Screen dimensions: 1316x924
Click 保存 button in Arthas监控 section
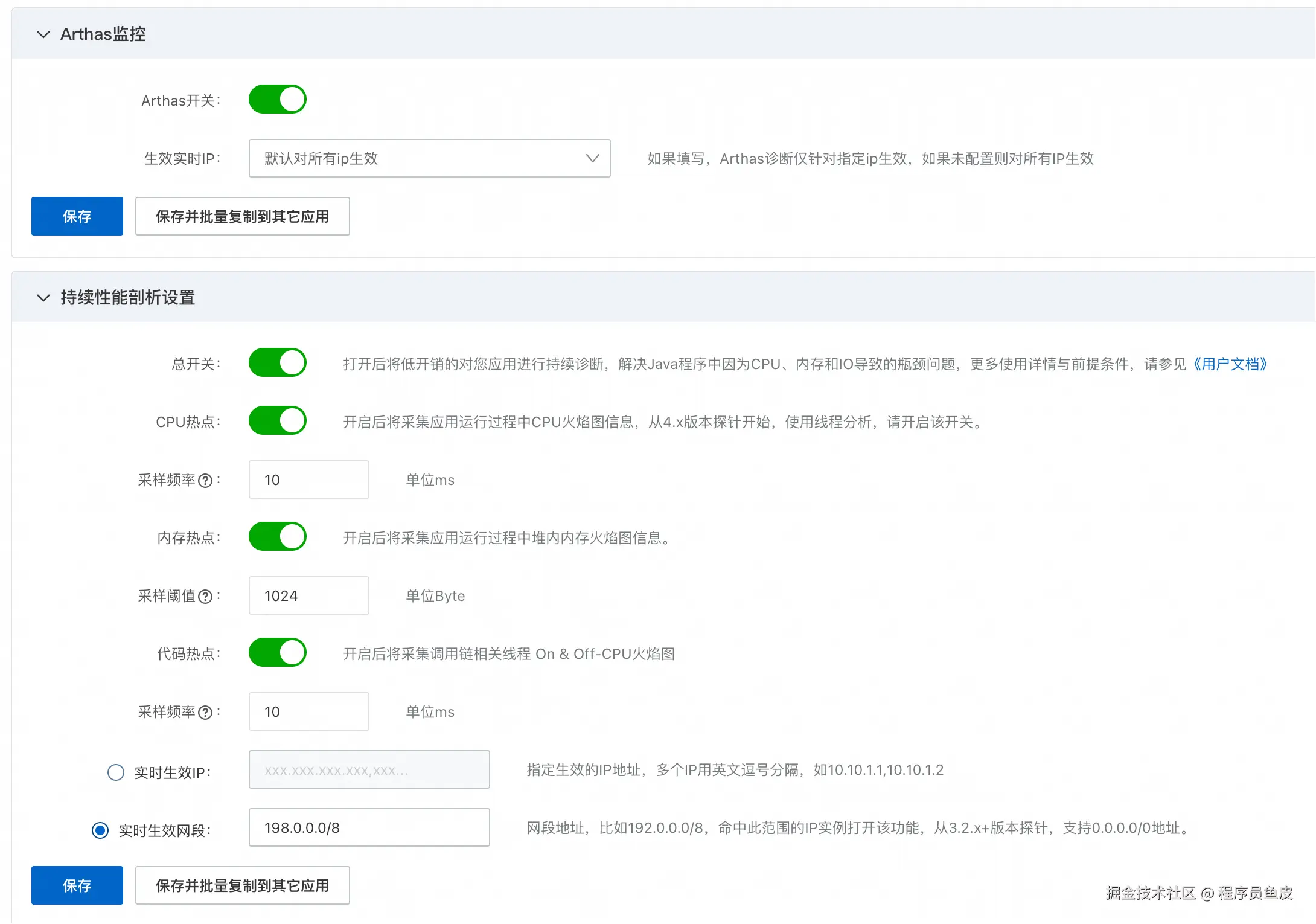[77, 216]
